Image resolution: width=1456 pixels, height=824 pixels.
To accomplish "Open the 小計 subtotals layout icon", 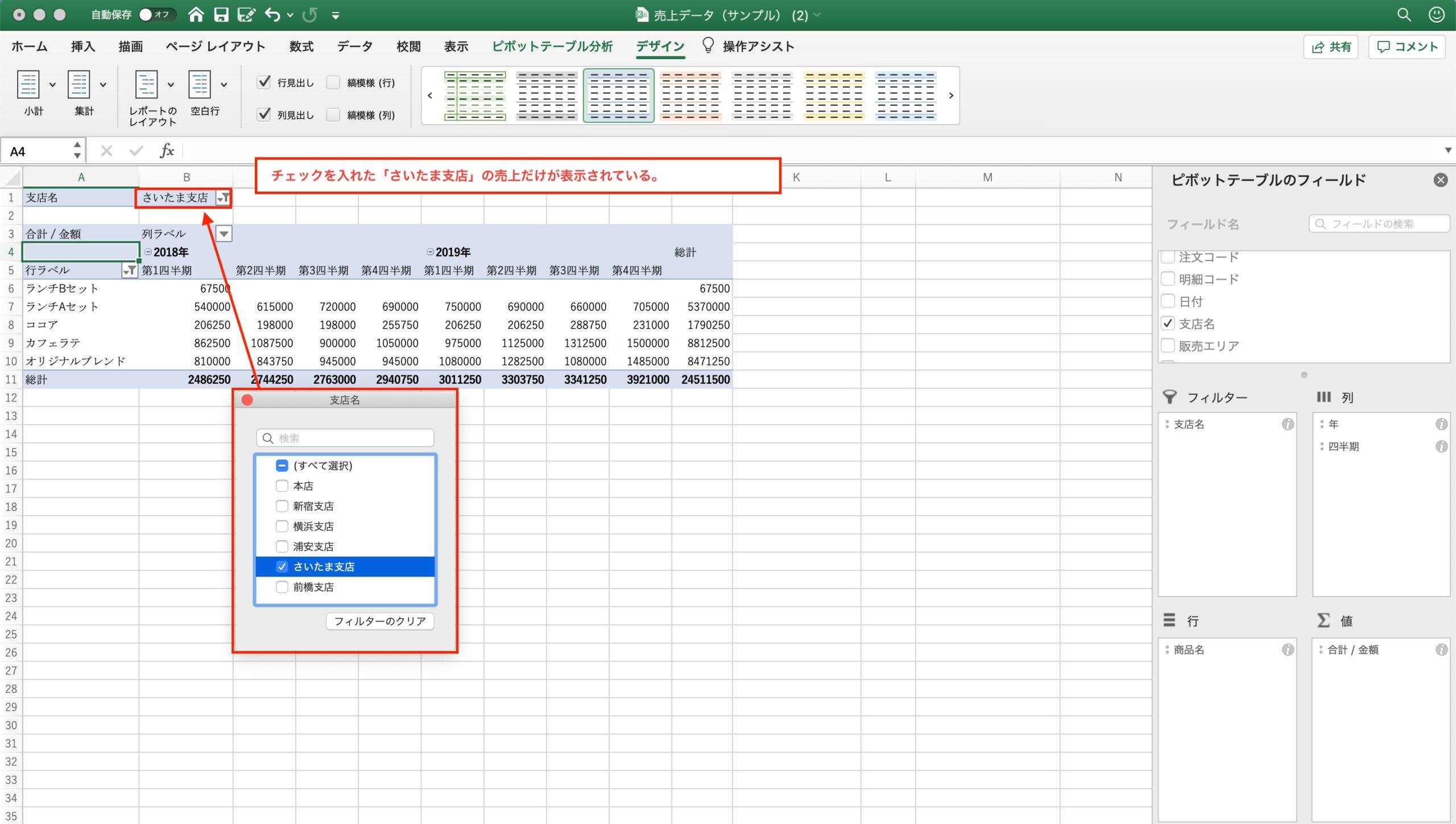I will [x=28, y=85].
